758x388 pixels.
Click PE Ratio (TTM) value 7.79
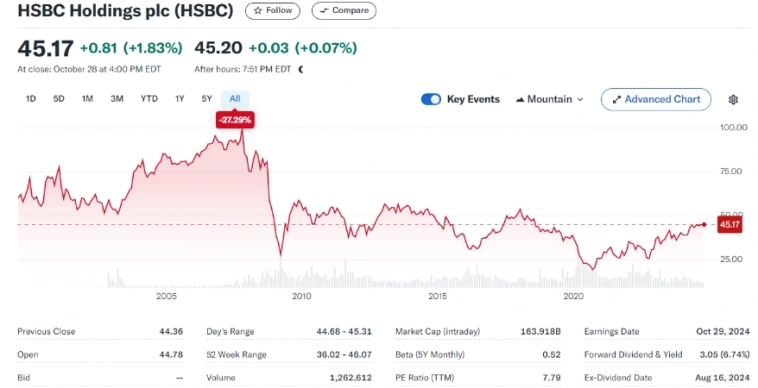pyautogui.click(x=552, y=378)
